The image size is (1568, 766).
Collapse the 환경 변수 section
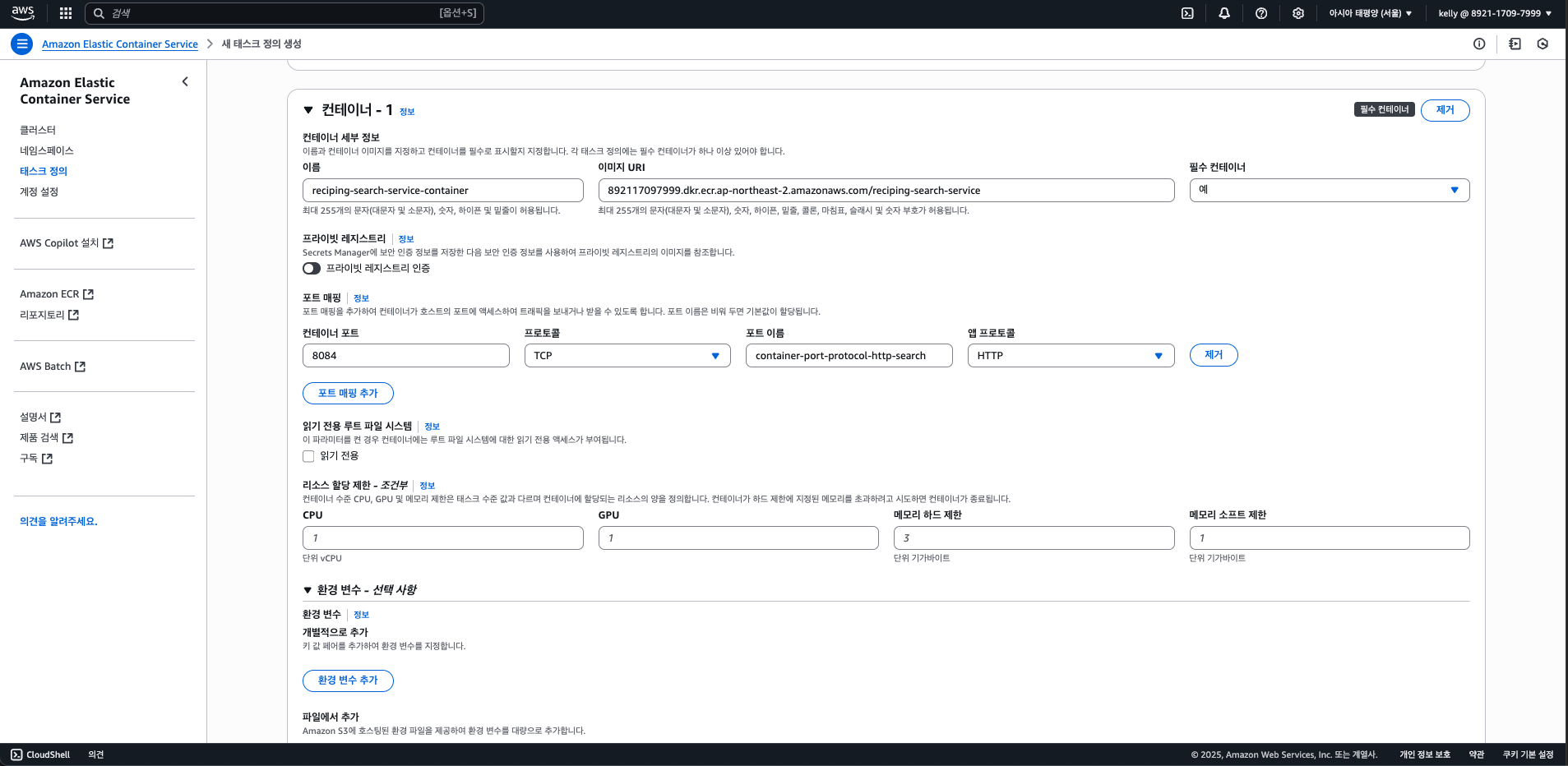click(x=308, y=590)
